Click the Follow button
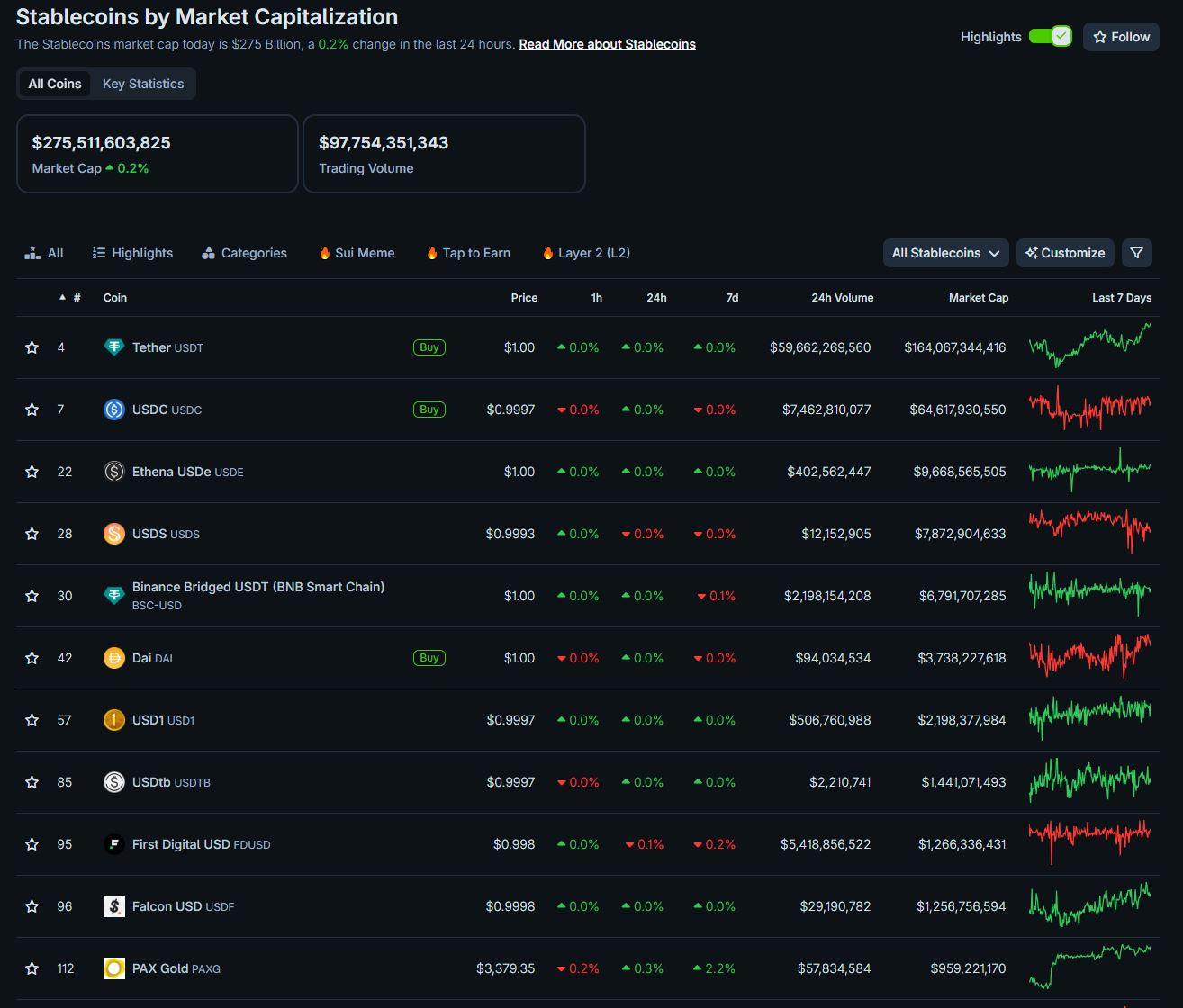Image resolution: width=1183 pixels, height=1008 pixels. coord(1121,37)
